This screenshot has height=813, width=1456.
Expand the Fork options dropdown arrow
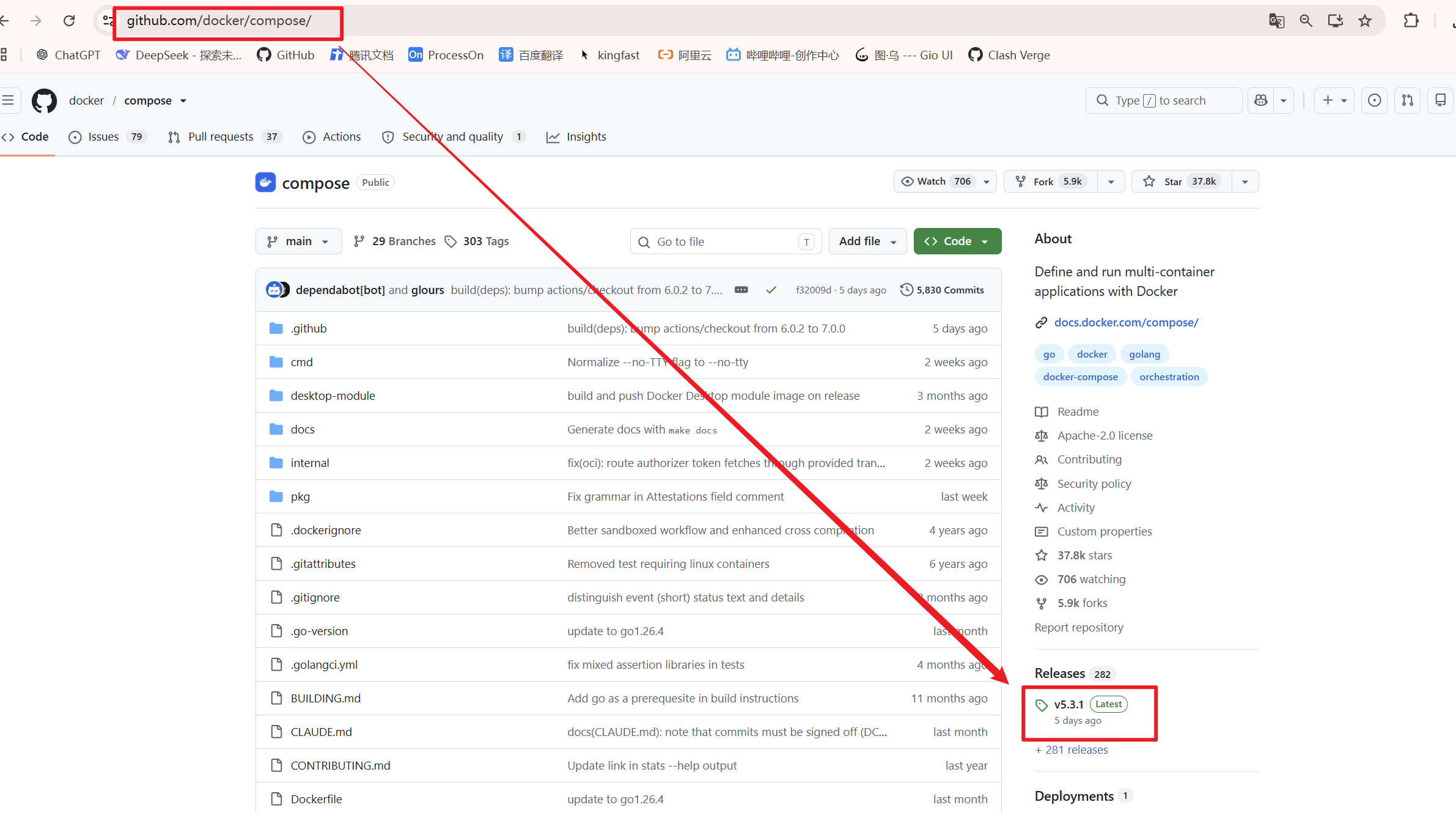point(1111,182)
